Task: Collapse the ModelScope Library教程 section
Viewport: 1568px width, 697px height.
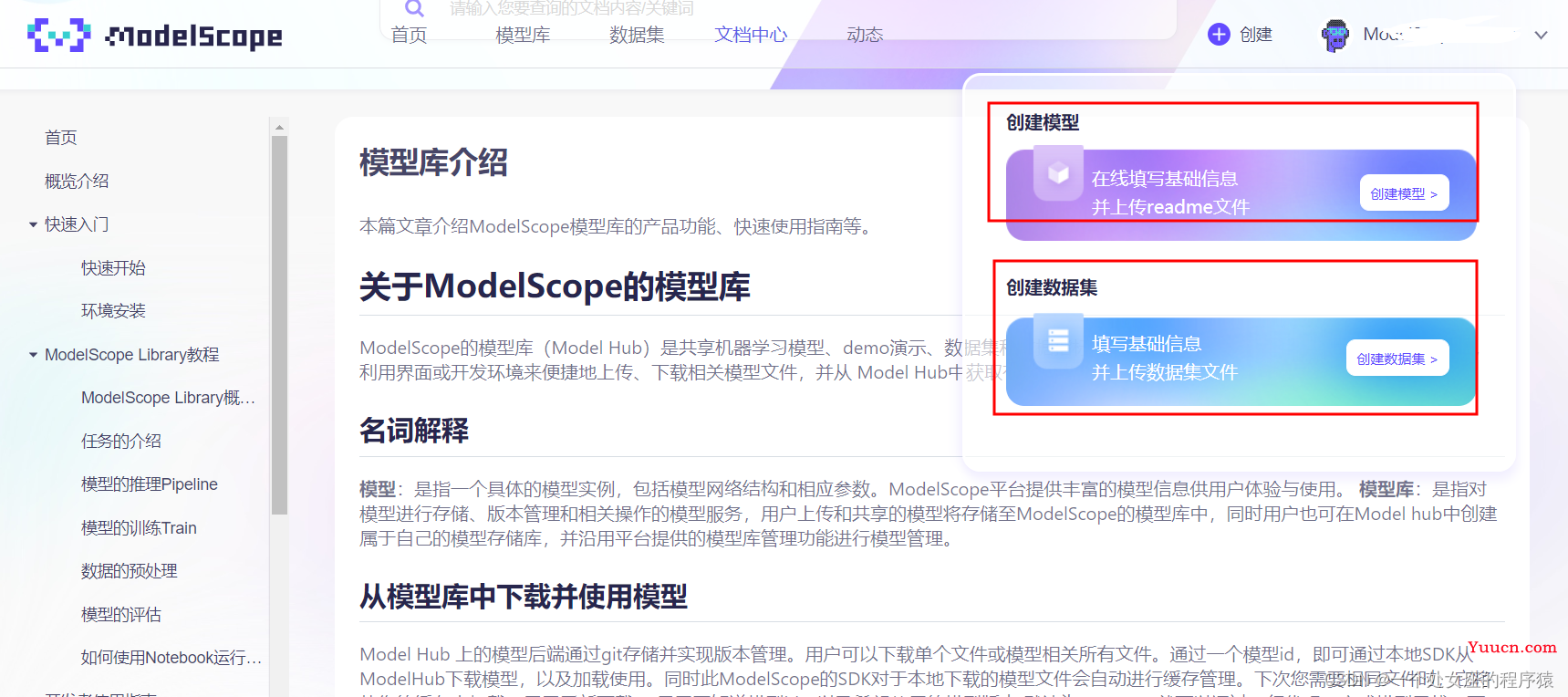Action: (34, 355)
